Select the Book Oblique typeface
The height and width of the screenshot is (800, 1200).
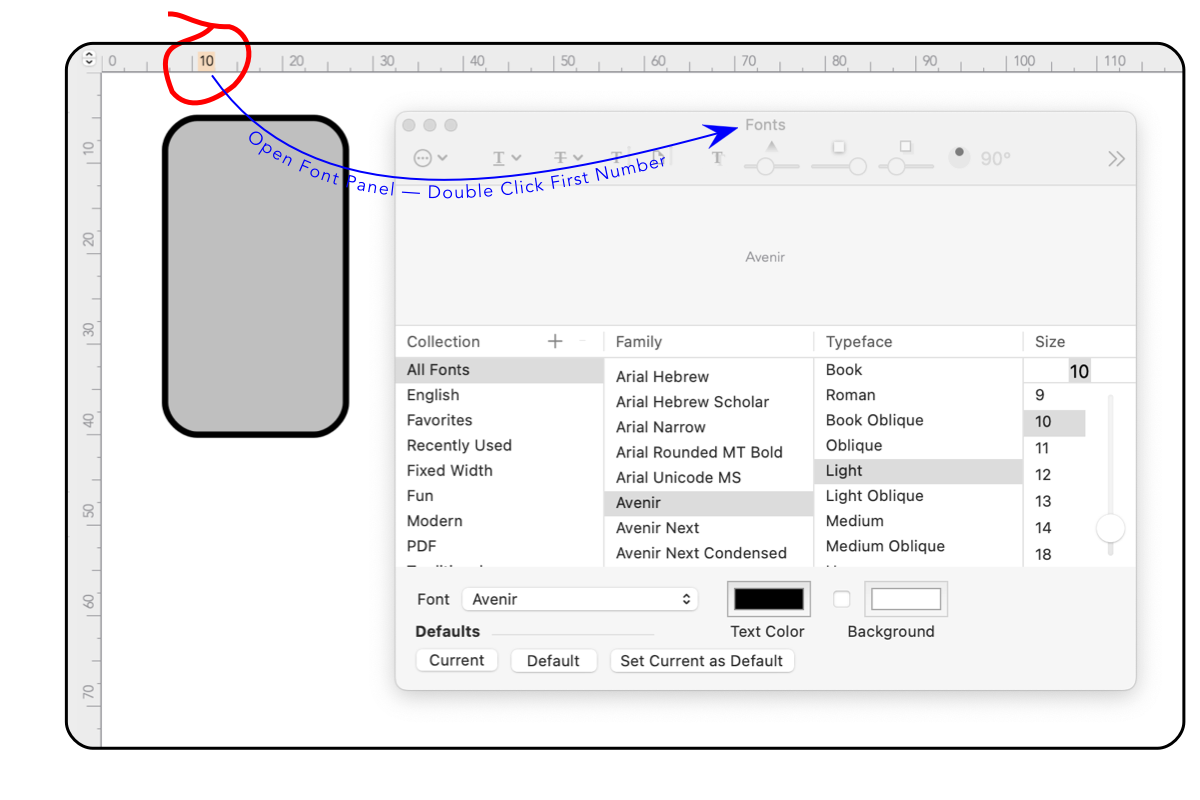click(918, 420)
